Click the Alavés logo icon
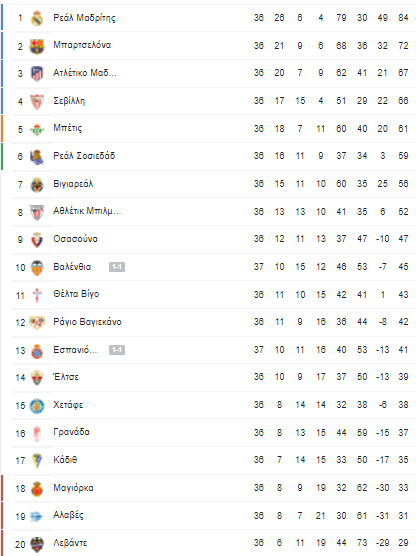Screen dimensions: 416x556 pyautogui.click(x=37, y=516)
